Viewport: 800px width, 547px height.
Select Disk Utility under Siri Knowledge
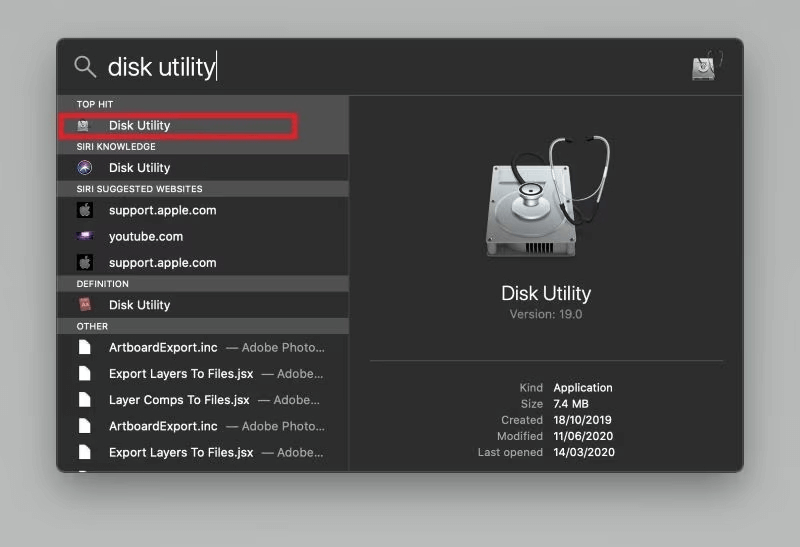(140, 168)
